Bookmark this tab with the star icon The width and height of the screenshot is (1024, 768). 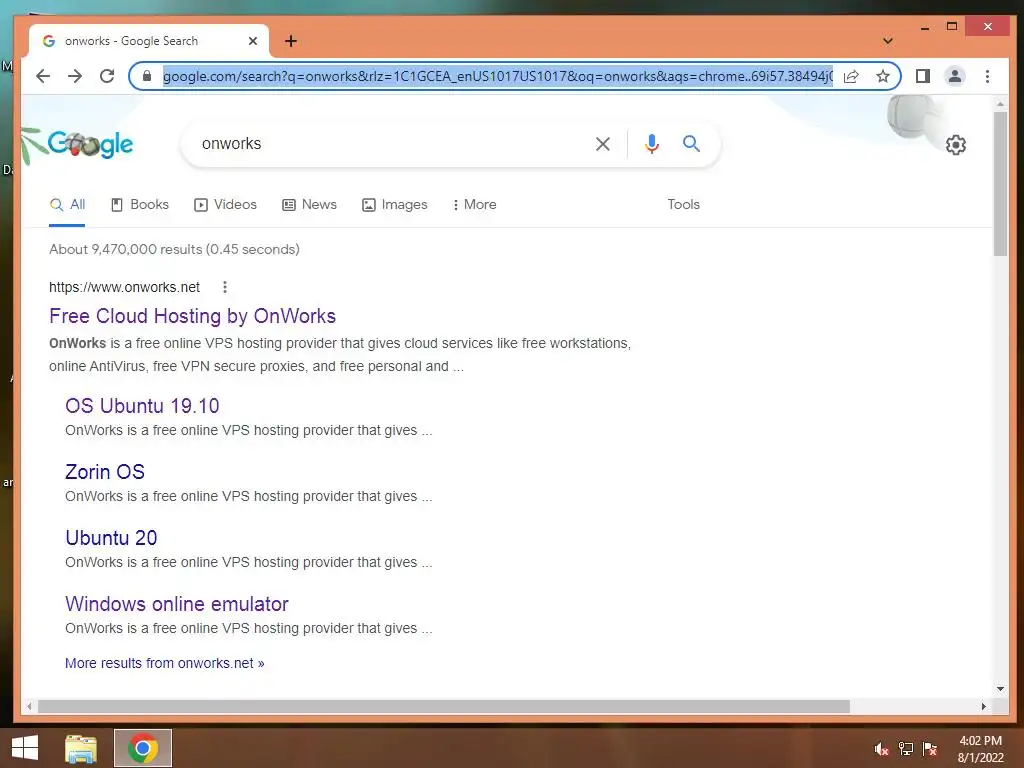(883, 76)
